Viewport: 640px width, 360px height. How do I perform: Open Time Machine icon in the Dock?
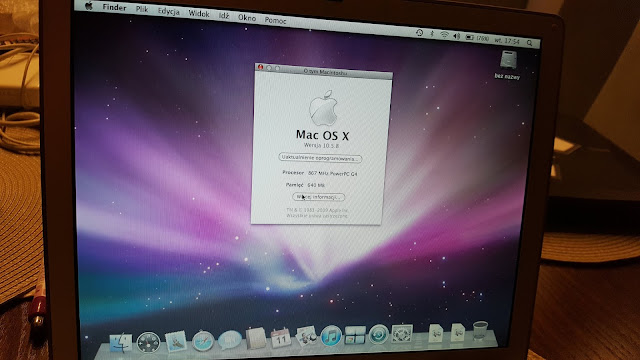pyautogui.click(x=378, y=335)
